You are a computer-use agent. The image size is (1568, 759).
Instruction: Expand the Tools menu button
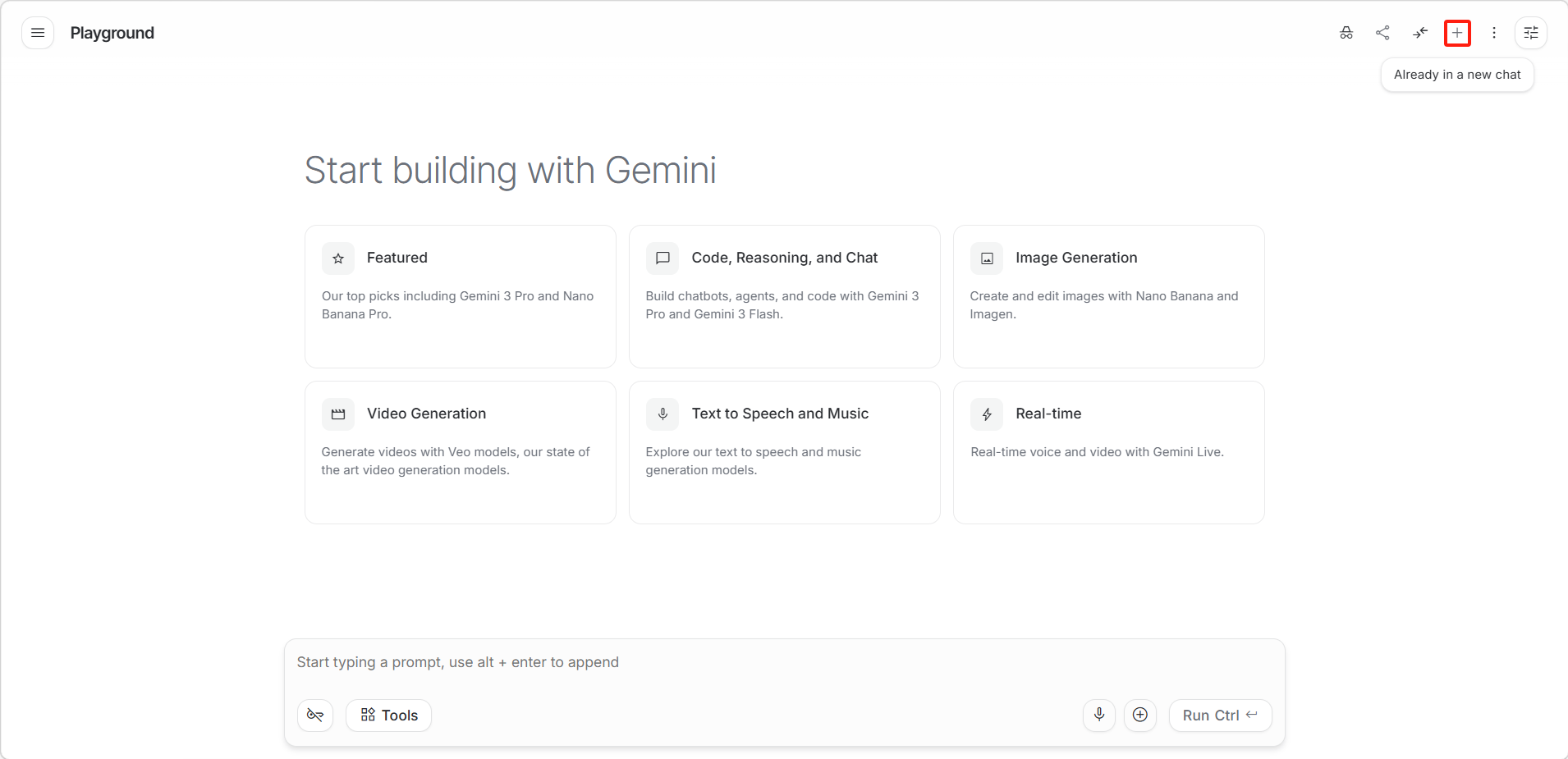click(389, 716)
